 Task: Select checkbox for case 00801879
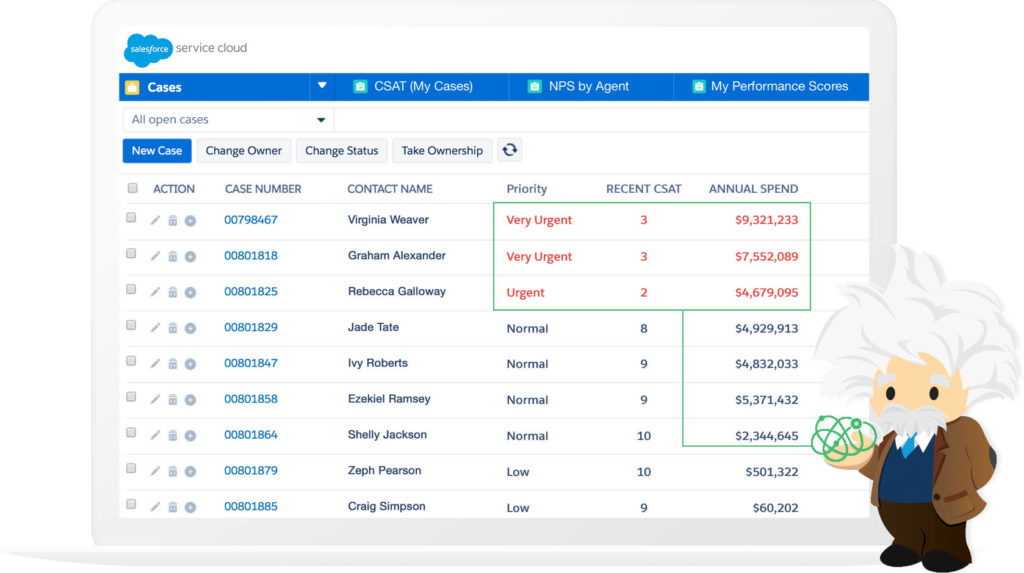[x=131, y=468]
